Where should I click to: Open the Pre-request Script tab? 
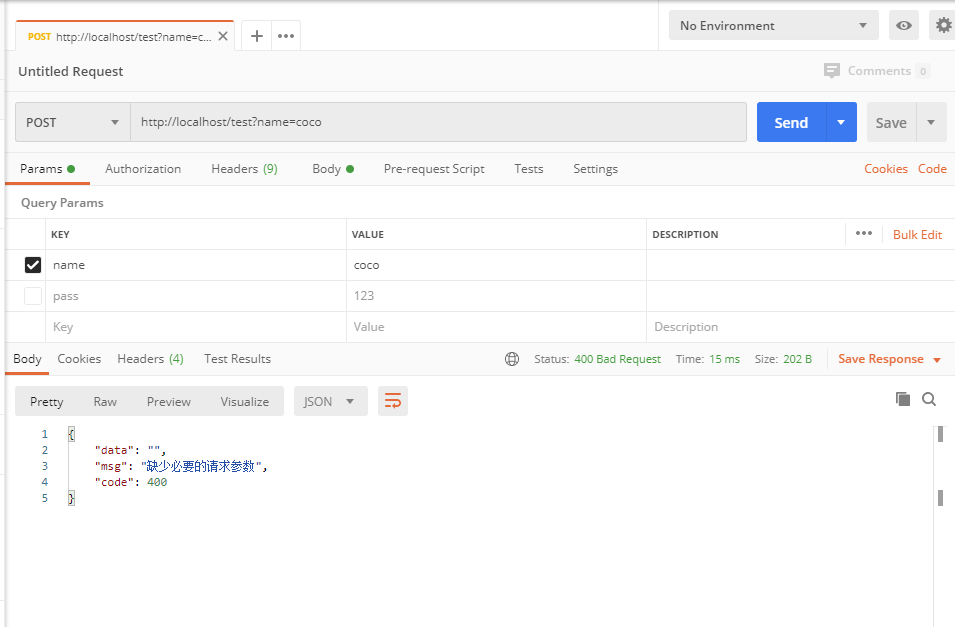[434, 169]
